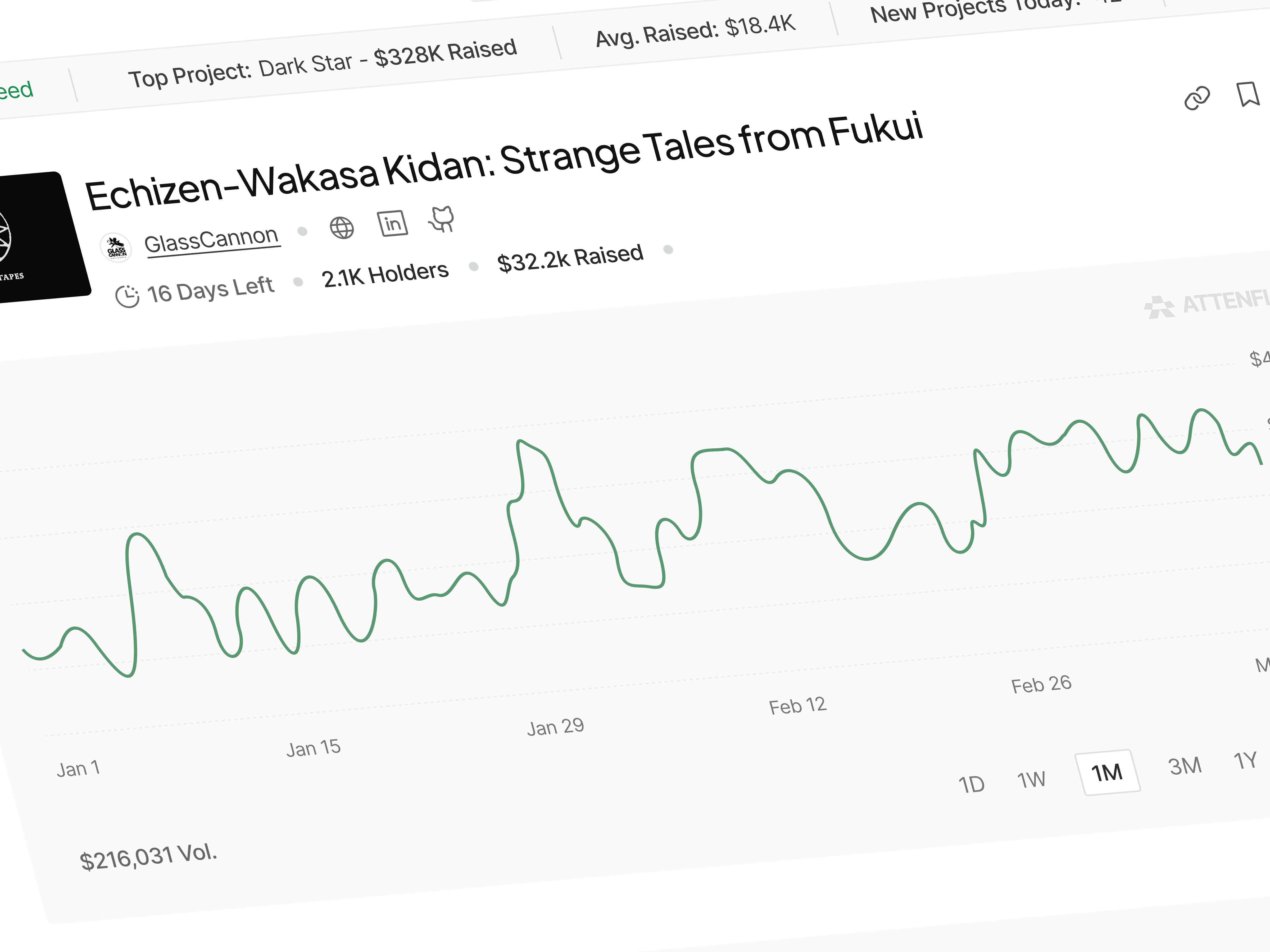Click the GlassCannon avatar logo
Viewport: 1270px width, 952px height.
pyautogui.click(x=116, y=248)
